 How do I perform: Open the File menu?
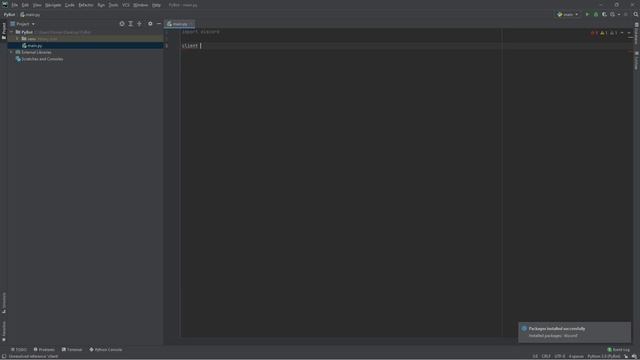[15, 5]
